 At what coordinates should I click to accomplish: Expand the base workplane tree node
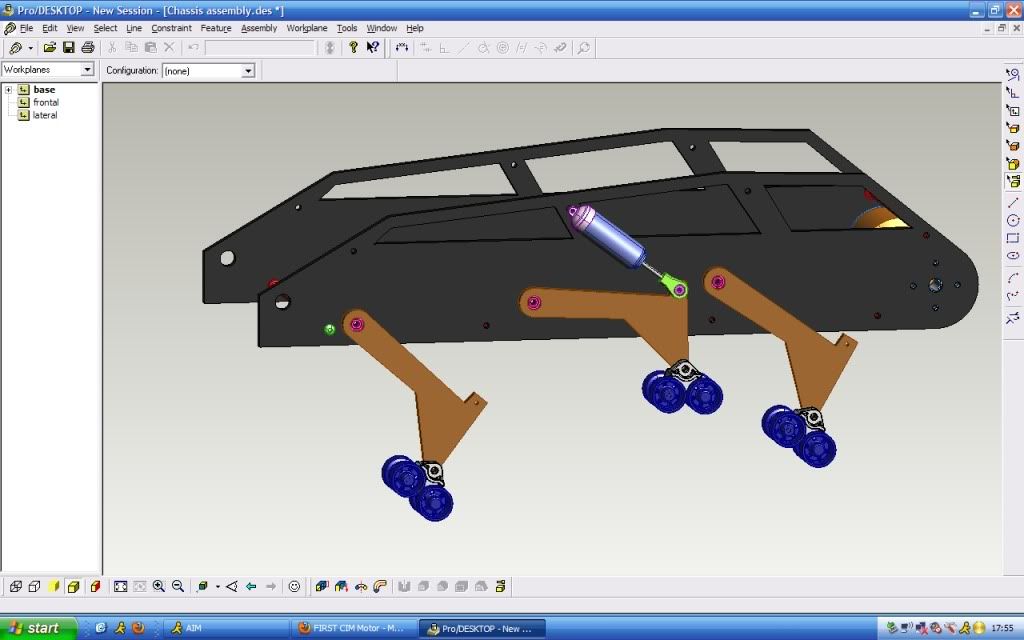(8, 90)
